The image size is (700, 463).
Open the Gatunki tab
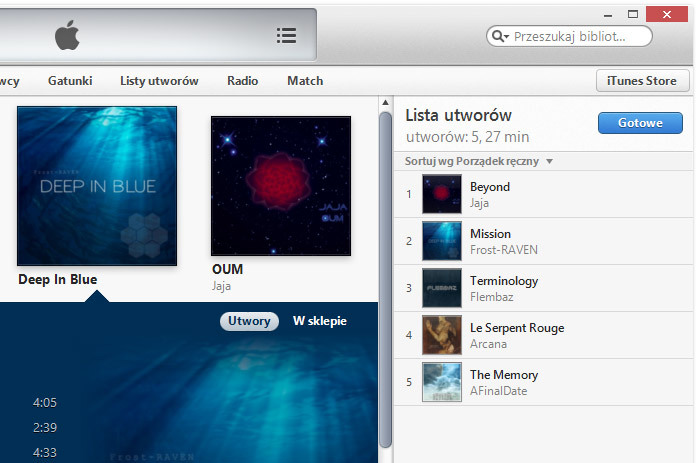(x=70, y=81)
